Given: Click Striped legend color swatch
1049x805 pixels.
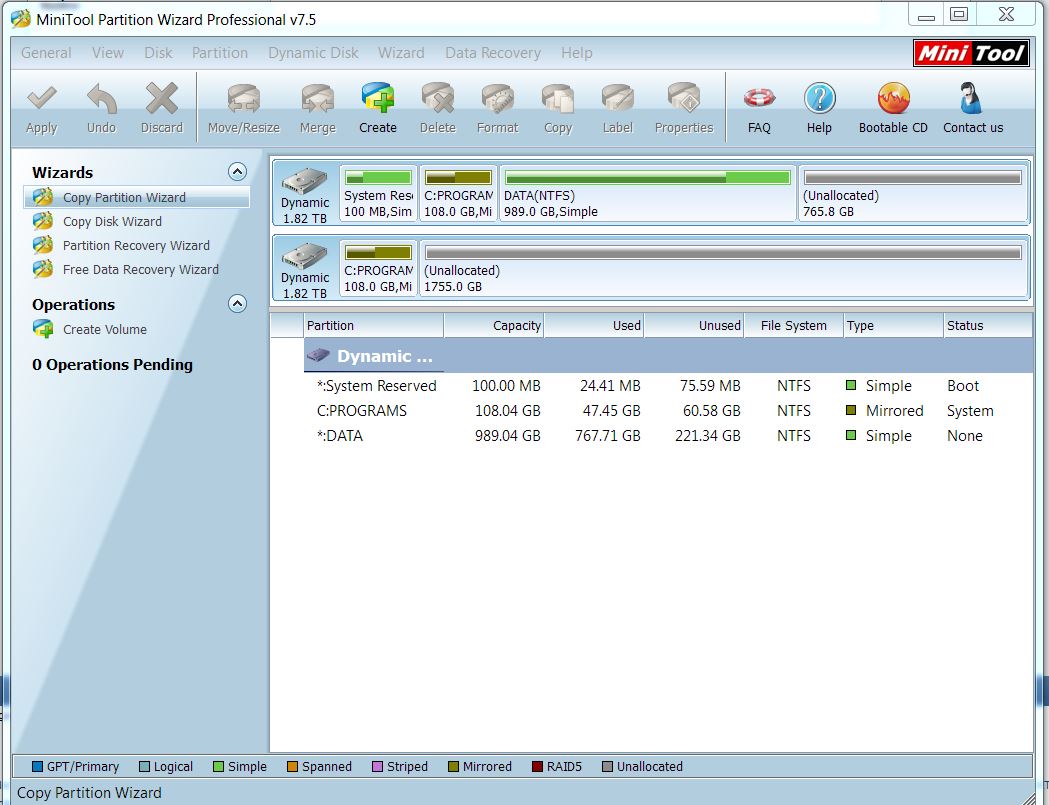Looking at the screenshot, I should click(377, 767).
